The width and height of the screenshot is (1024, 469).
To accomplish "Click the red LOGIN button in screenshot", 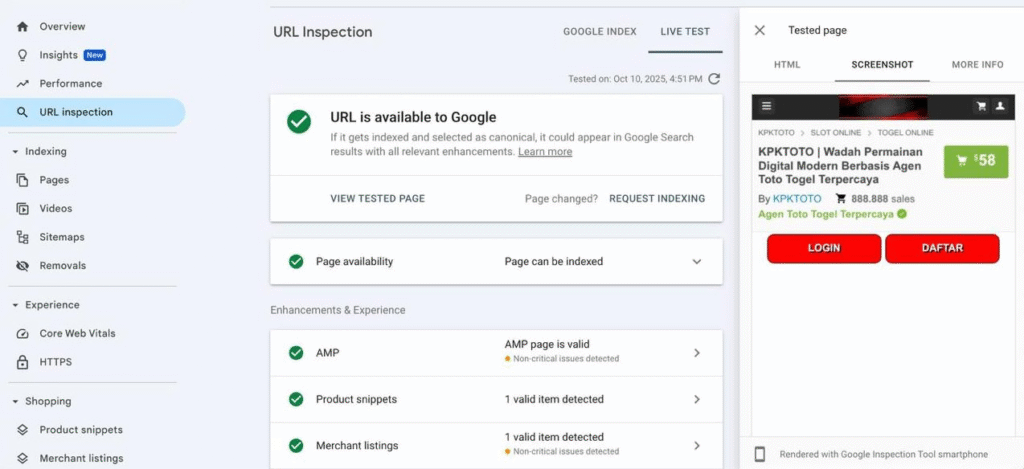I will pos(824,248).
